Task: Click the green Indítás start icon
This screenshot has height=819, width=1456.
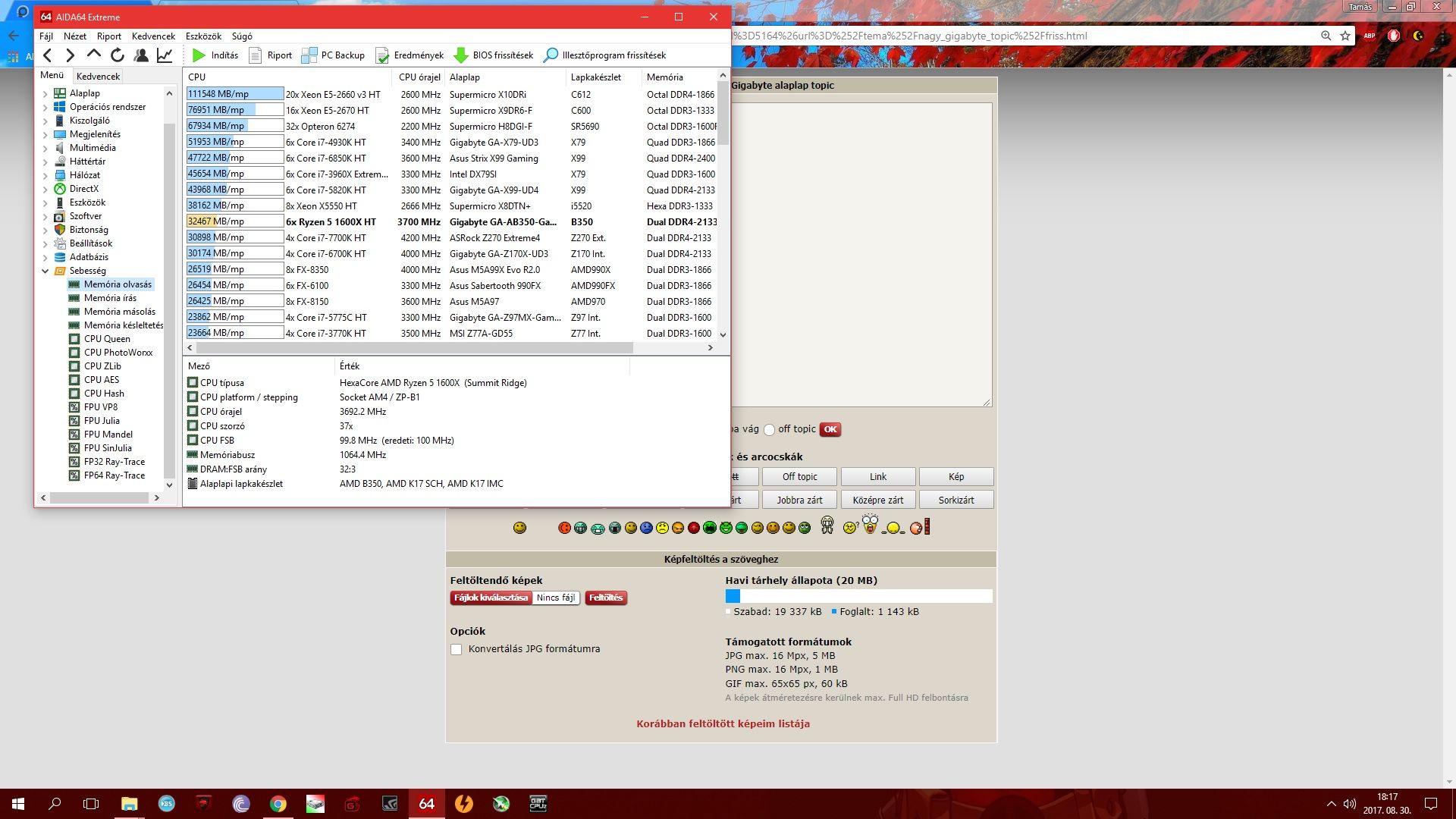Action: coord(199,55)
